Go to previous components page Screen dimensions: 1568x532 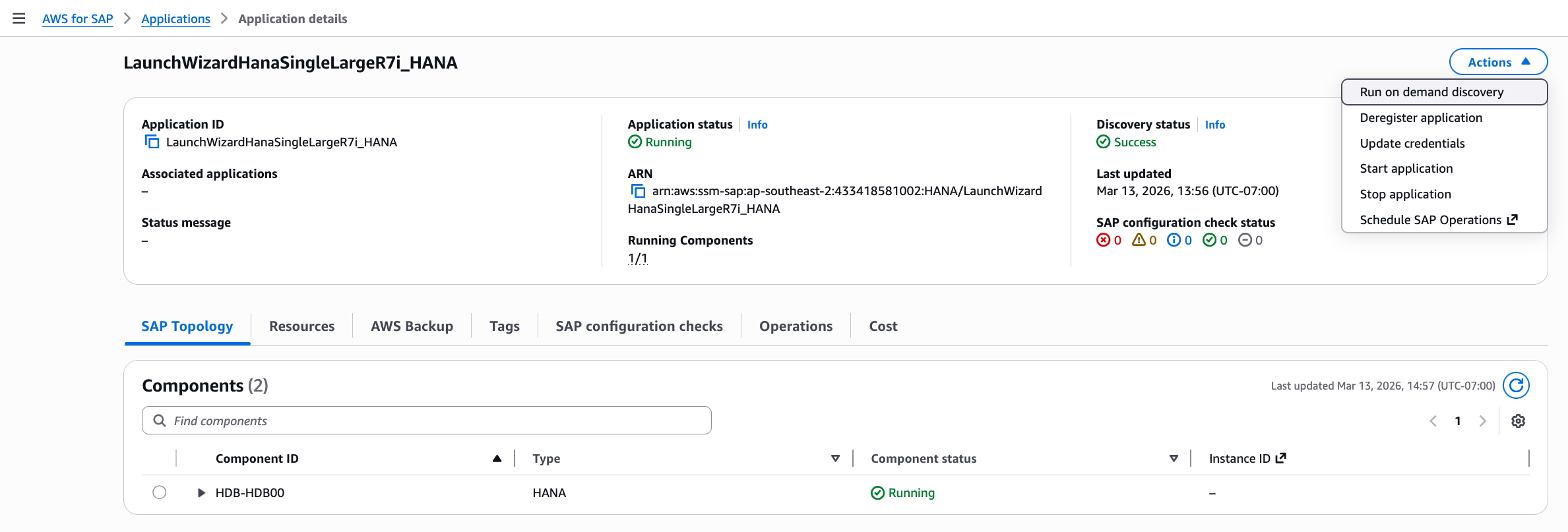(1433, 421)
